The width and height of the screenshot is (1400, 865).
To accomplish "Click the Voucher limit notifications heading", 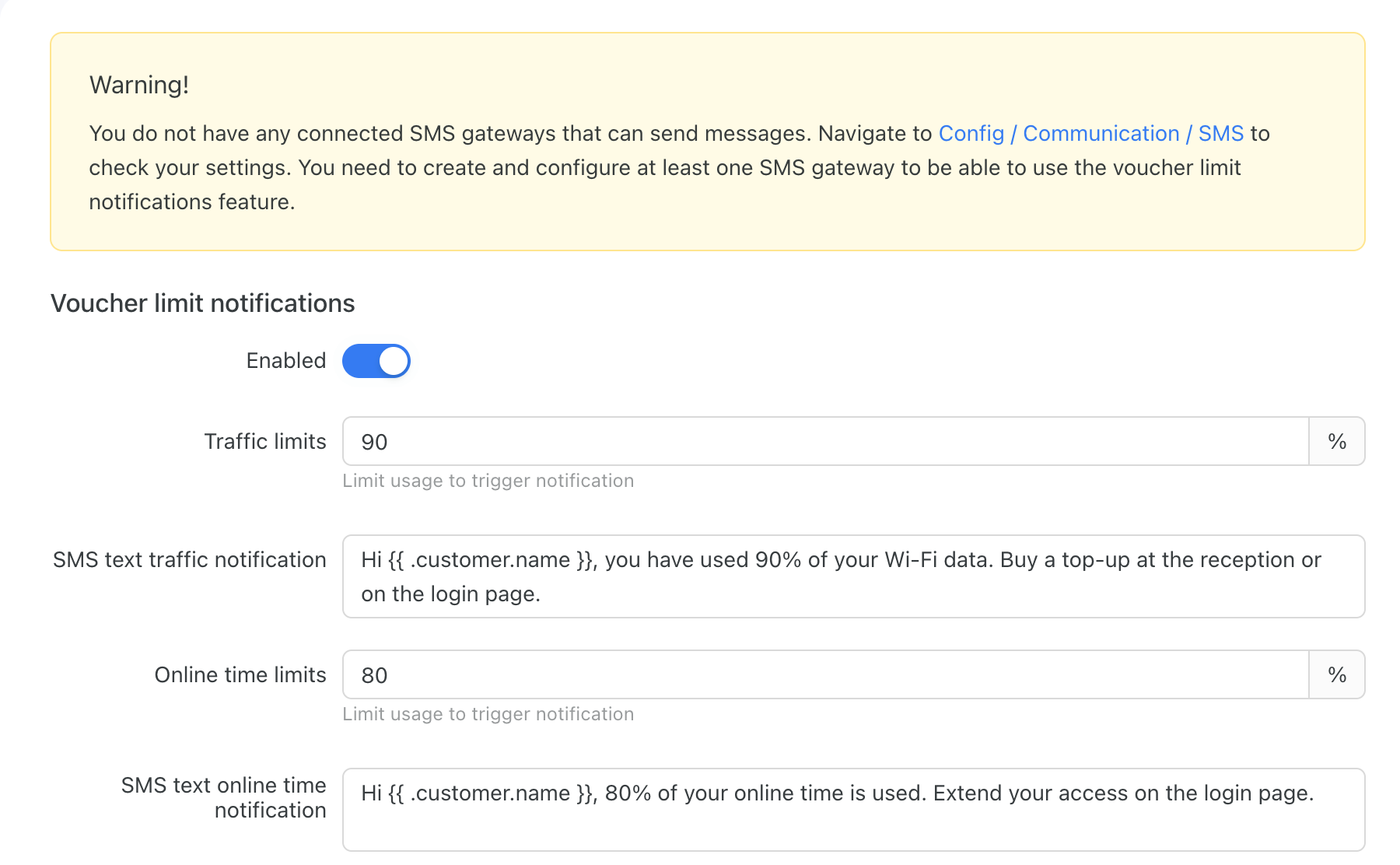I will pyautogui.click(x=203, y=303).
